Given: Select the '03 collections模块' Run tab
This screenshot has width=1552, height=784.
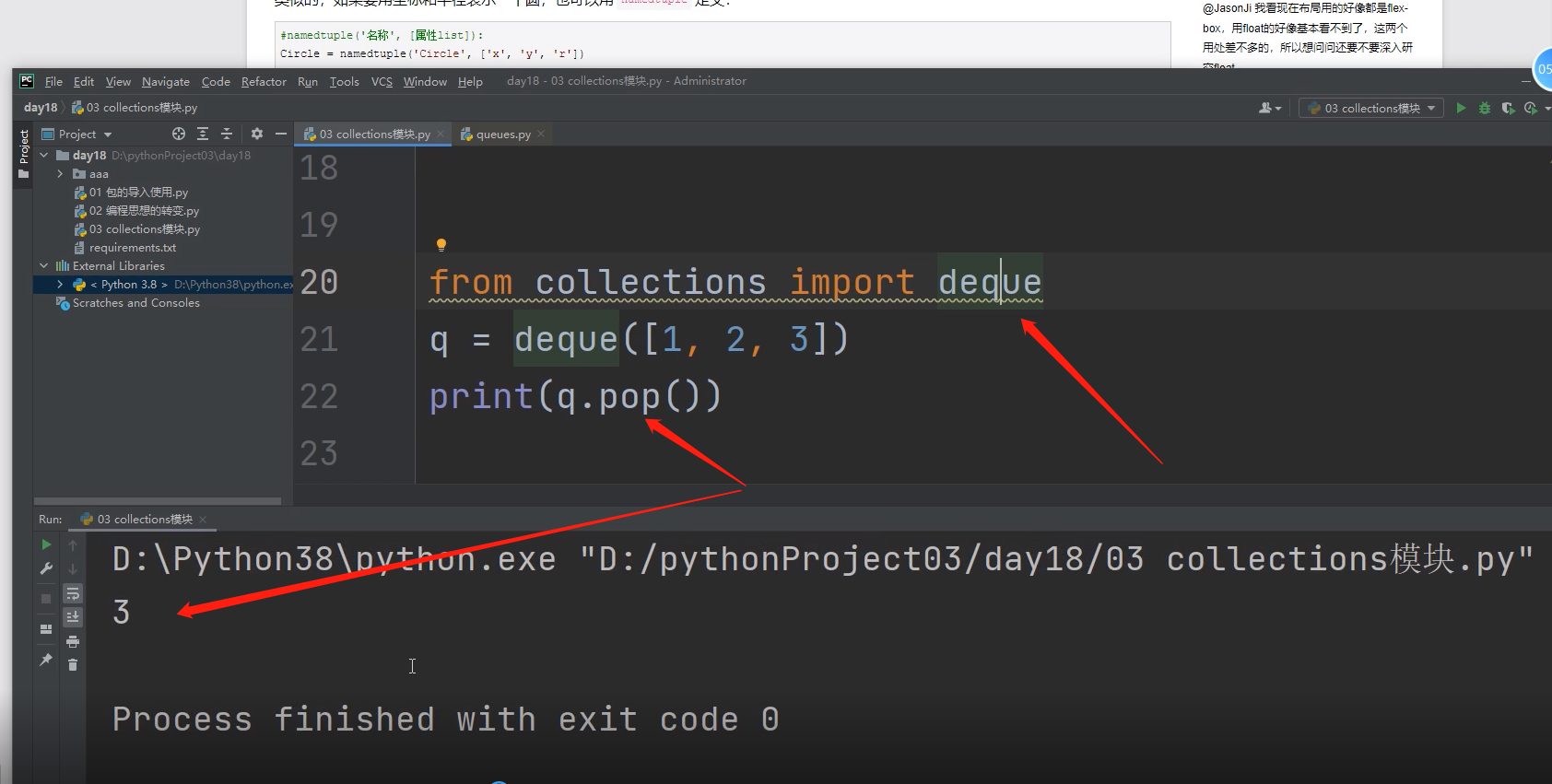Looking at the screenshot, I should tap(144, 520).
